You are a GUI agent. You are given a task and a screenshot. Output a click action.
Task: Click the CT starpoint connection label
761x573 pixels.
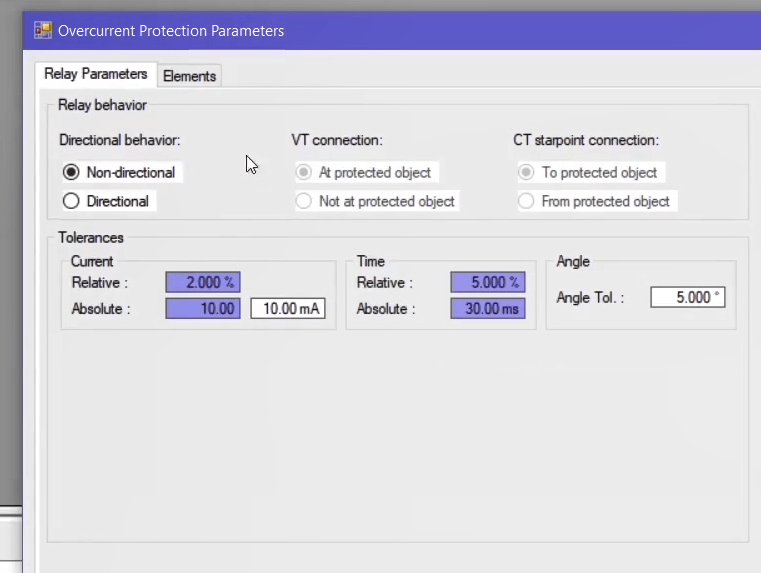[586, 140]
